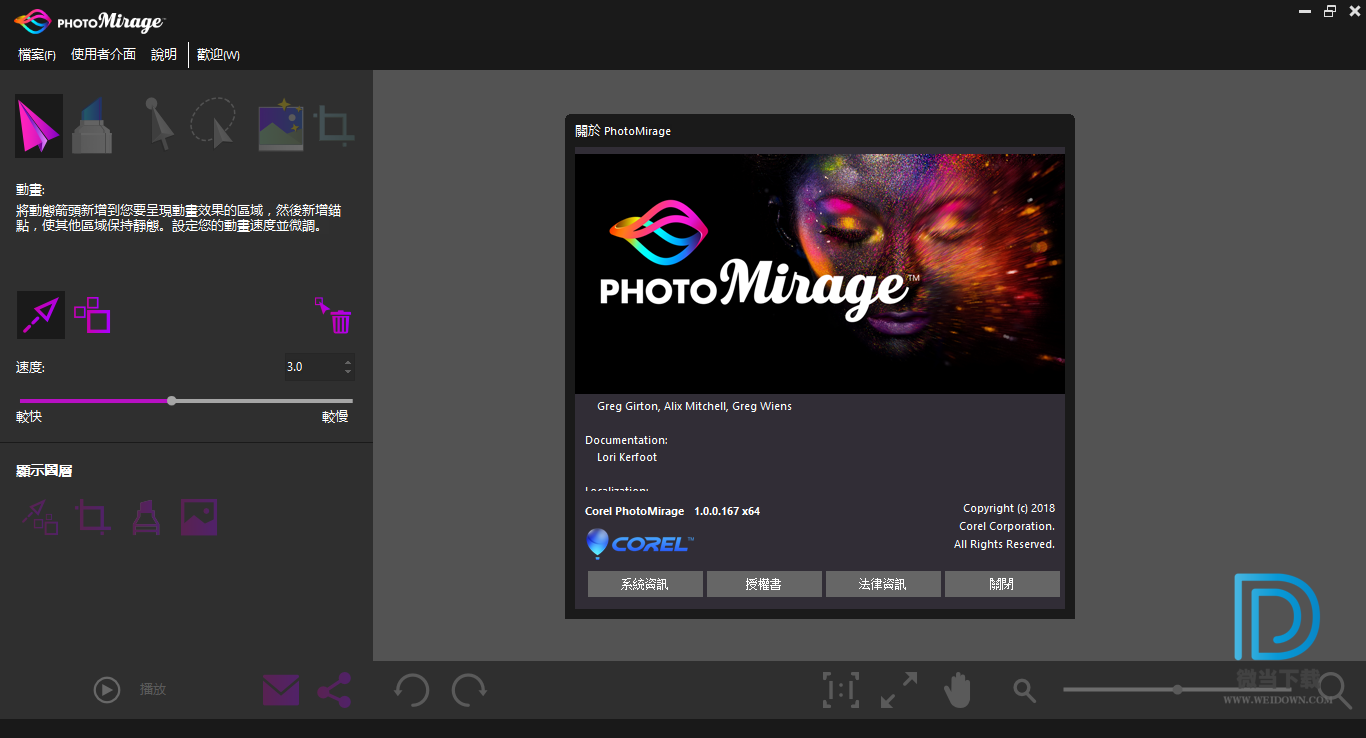Click the email envelope share icon

(281, 690)
